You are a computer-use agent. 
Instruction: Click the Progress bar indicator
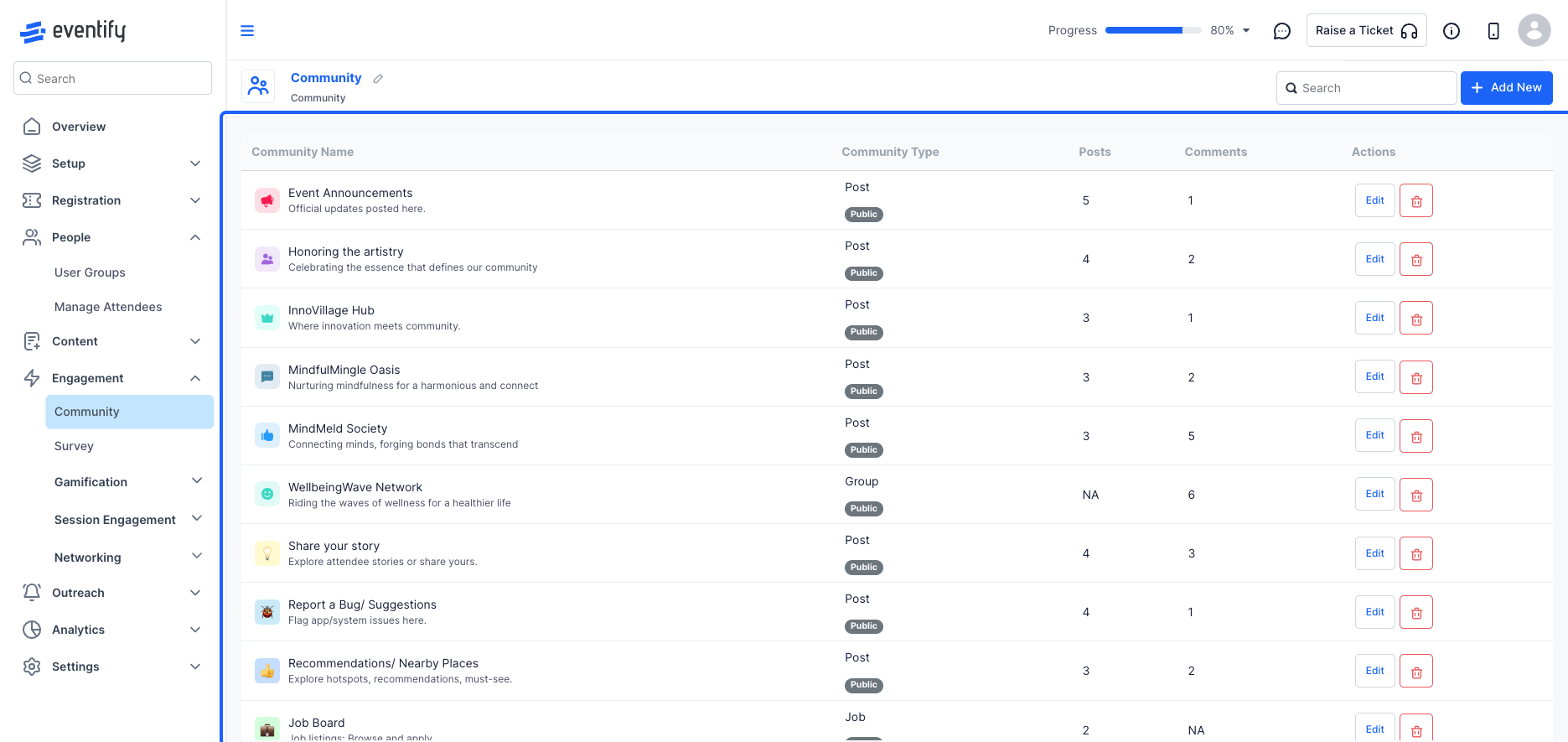pyautogui.click(x=1152, y=31)
